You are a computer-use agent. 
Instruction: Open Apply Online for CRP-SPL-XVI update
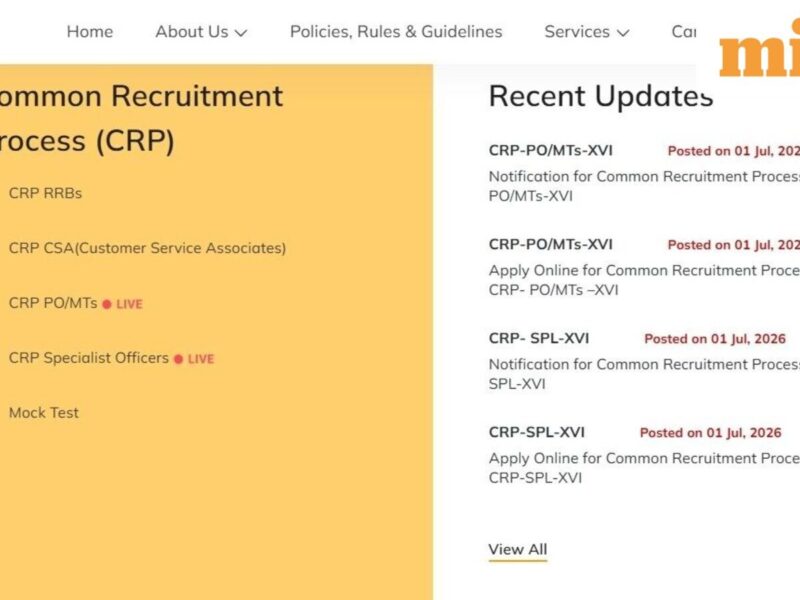pyautogui.click(x=644, y=467)
